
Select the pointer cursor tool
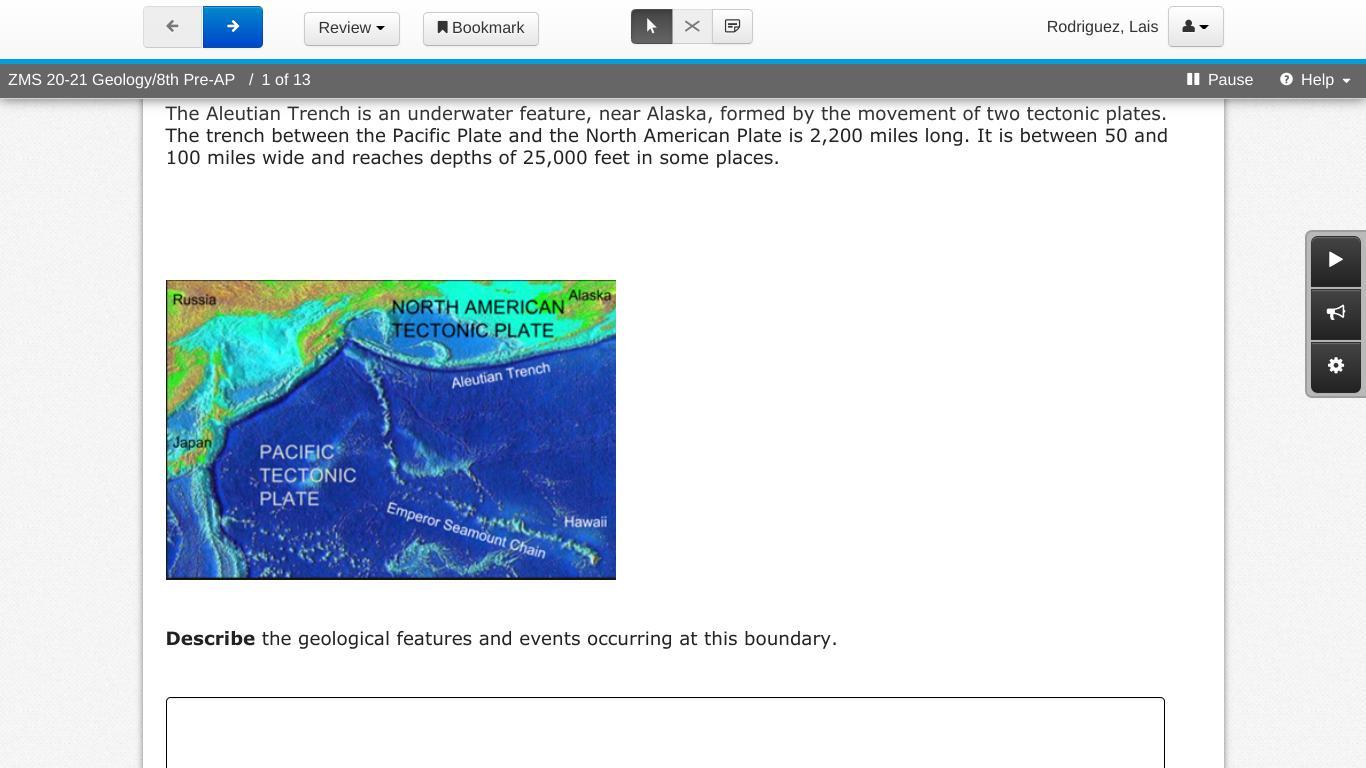point(651,27)
